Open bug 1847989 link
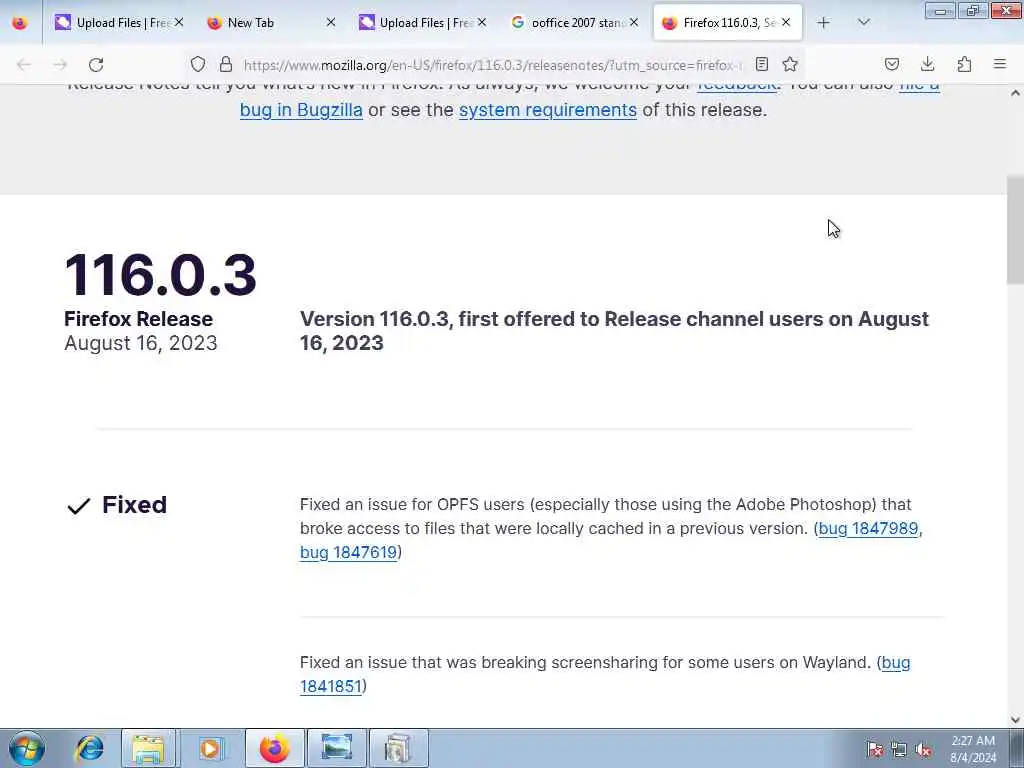 (868, 528)
